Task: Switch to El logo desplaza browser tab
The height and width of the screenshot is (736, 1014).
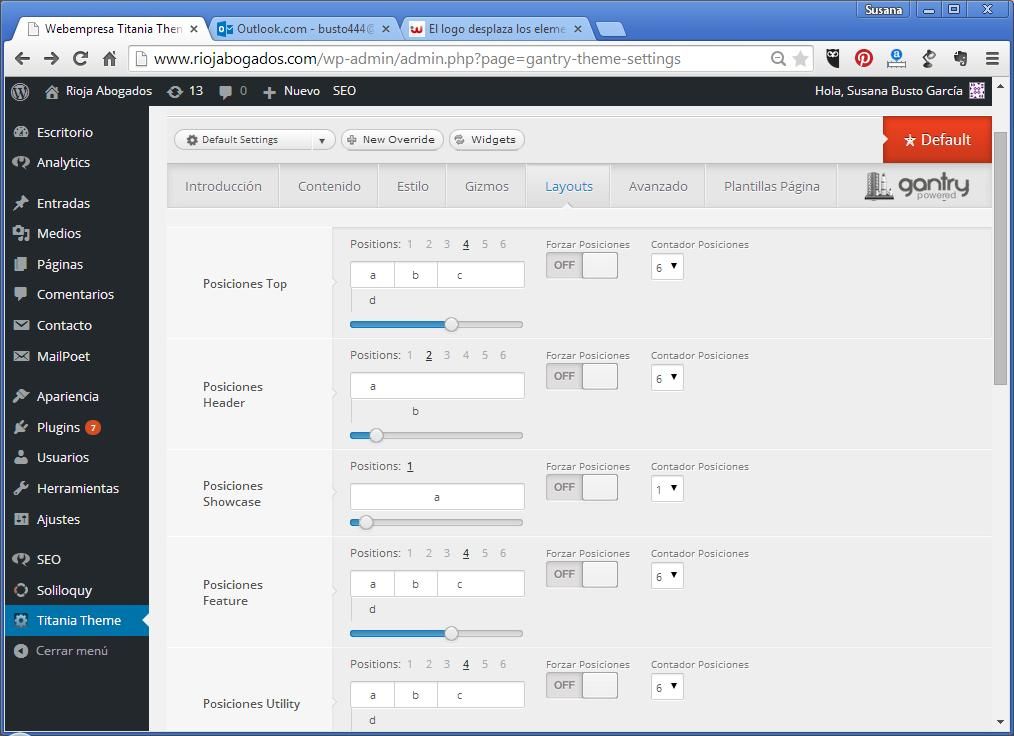Action: pyautogui.click(x=496, y=29)
